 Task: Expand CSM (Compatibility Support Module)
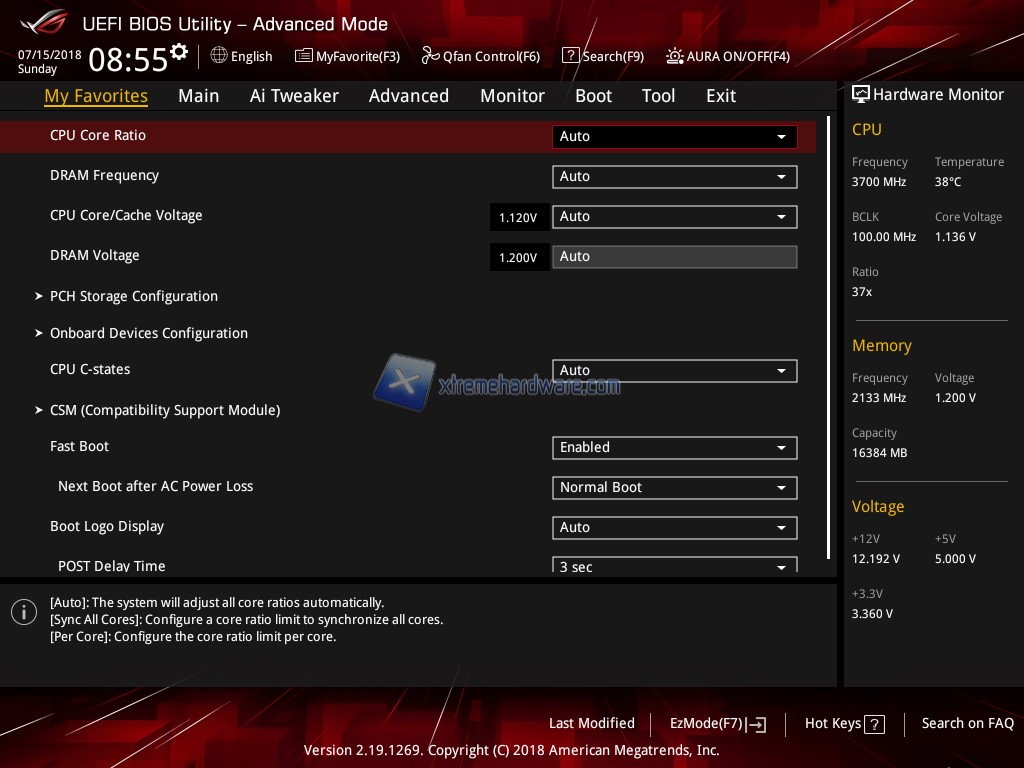tap(164, 410)
